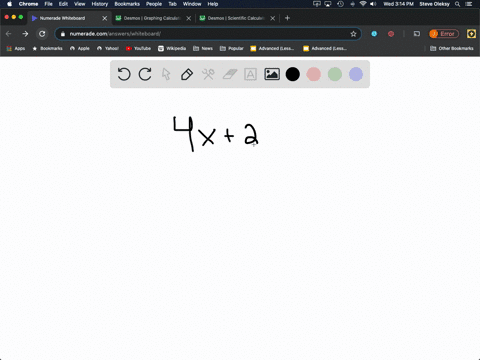Screen dimensions: 480x360
Task: Open the YouTube bookmark
Action: point(138,48)
